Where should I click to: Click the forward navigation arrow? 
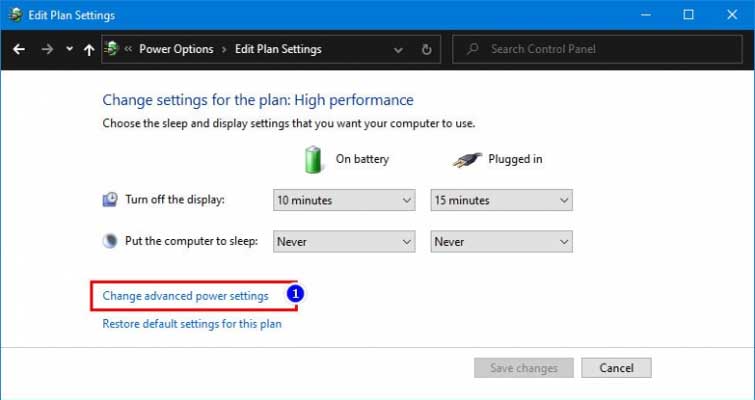point(47,49)
